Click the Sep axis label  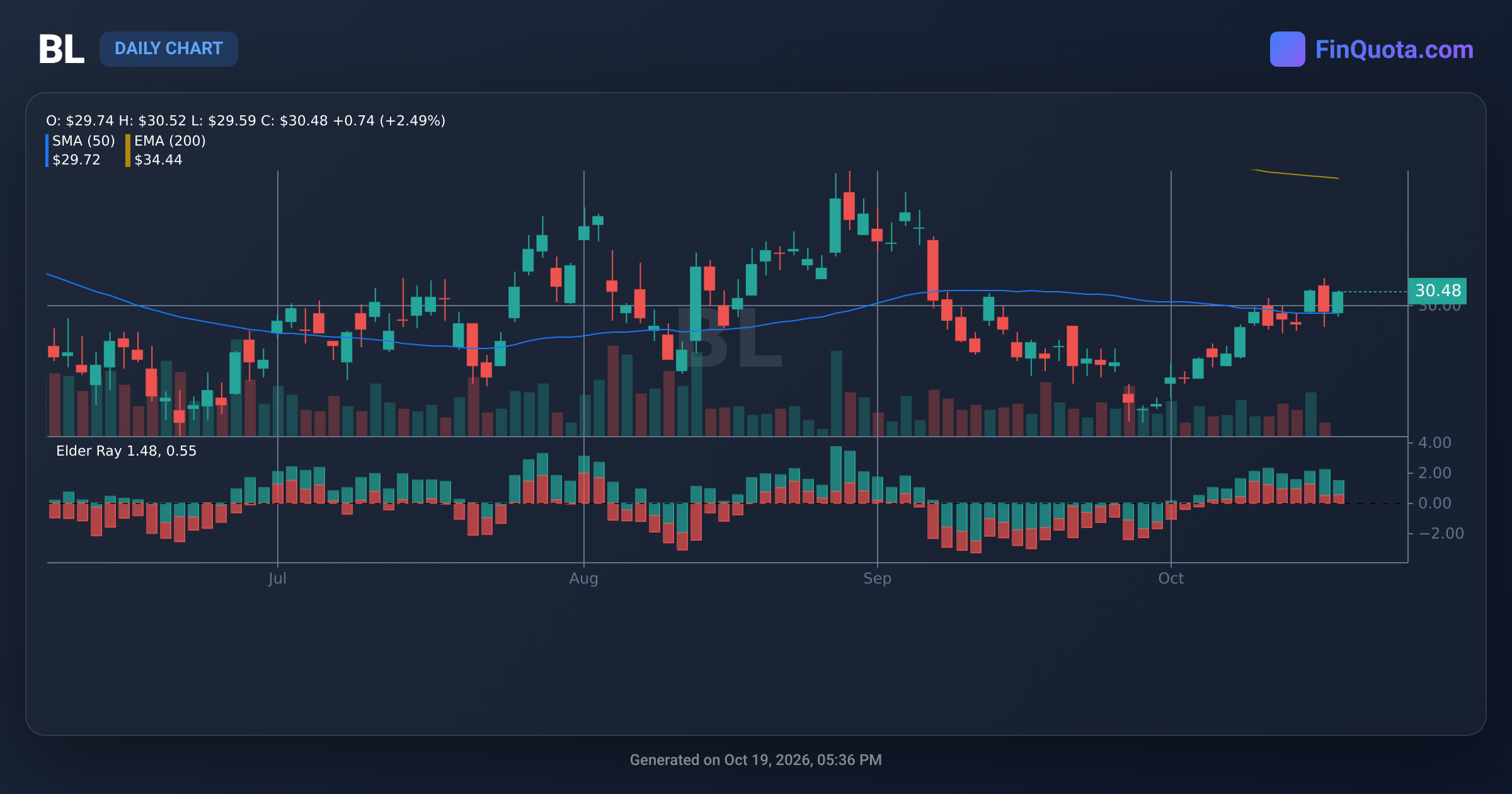click(877, 578)
